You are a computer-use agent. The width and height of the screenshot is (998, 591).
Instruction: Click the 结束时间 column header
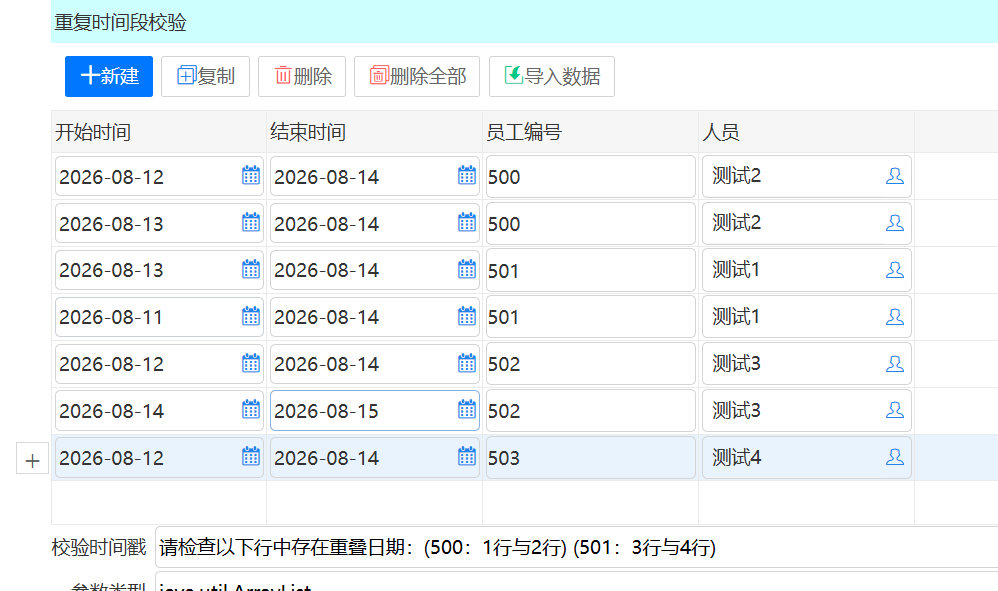[x=374, y=132]
